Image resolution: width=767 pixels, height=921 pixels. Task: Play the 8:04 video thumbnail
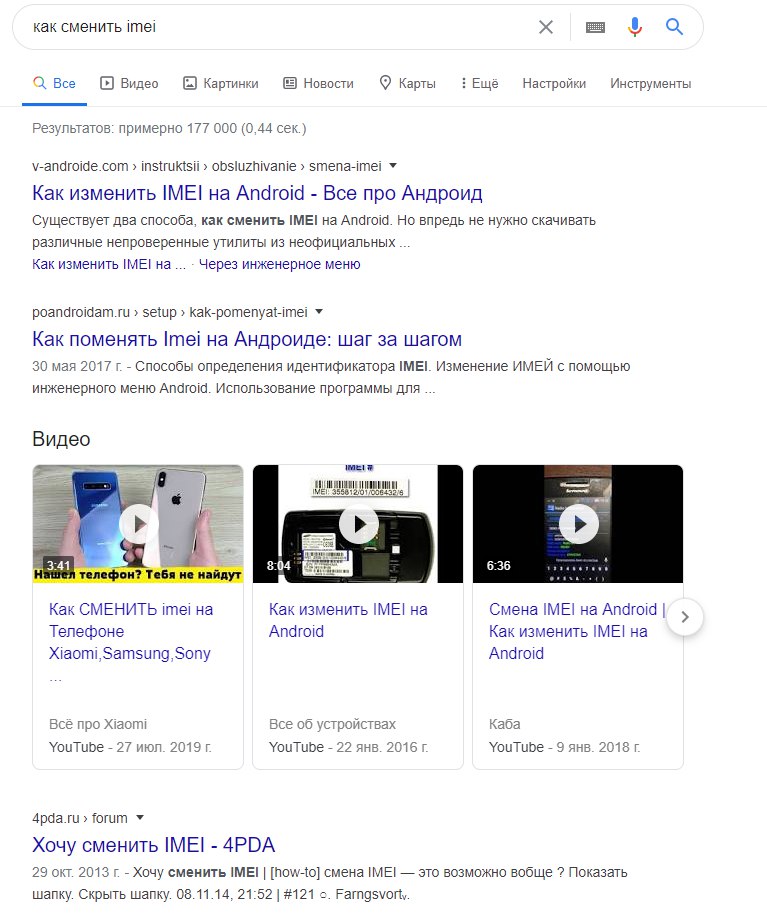(358, 524)
